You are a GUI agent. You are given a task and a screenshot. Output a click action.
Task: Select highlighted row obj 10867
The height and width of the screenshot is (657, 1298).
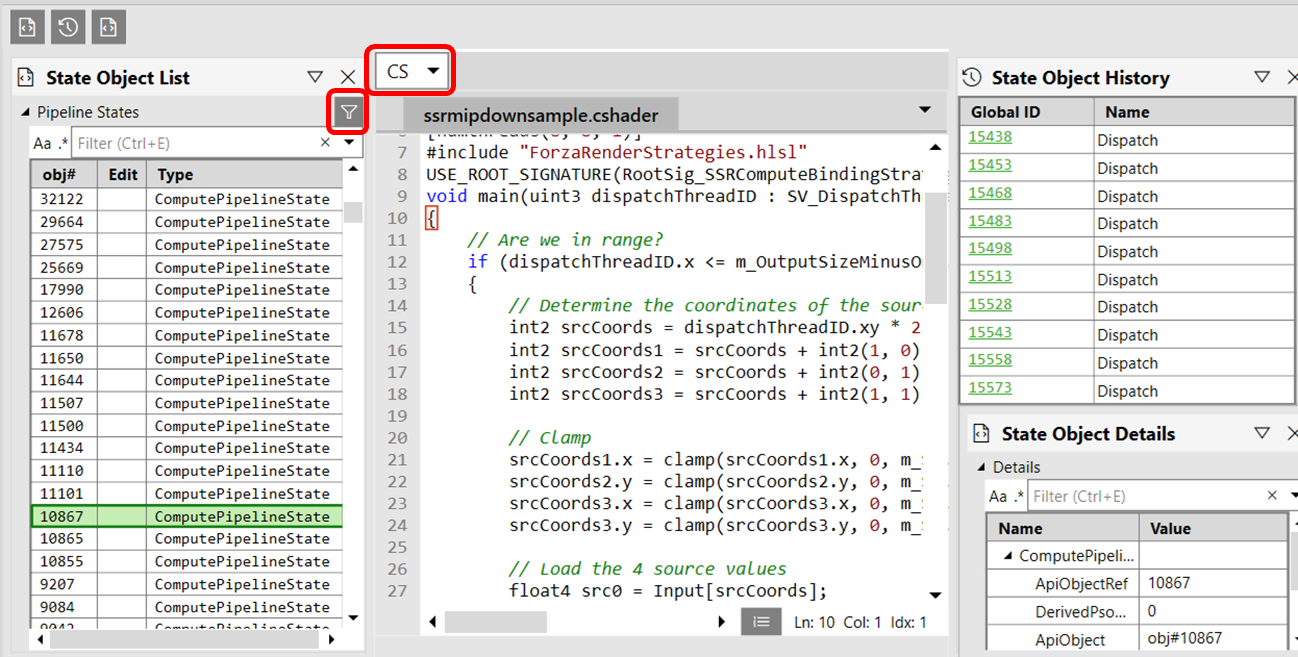coord(187,516)
